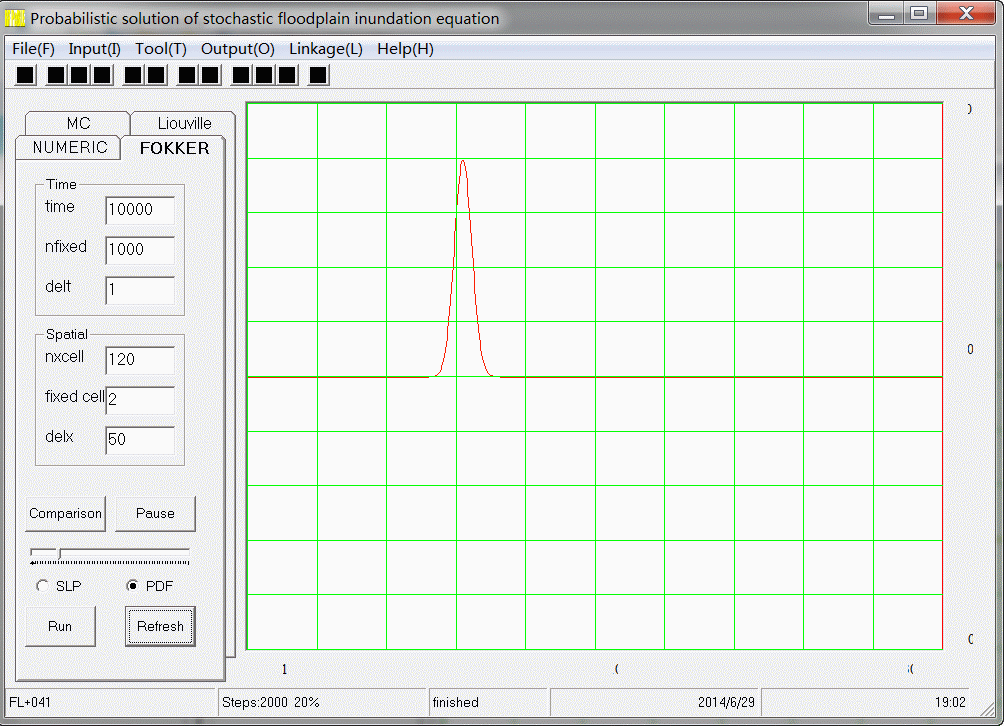Click the fourth toolbar icon from left
The image size is (1008, 726).
pyautogui.click(x=102, y=75)
